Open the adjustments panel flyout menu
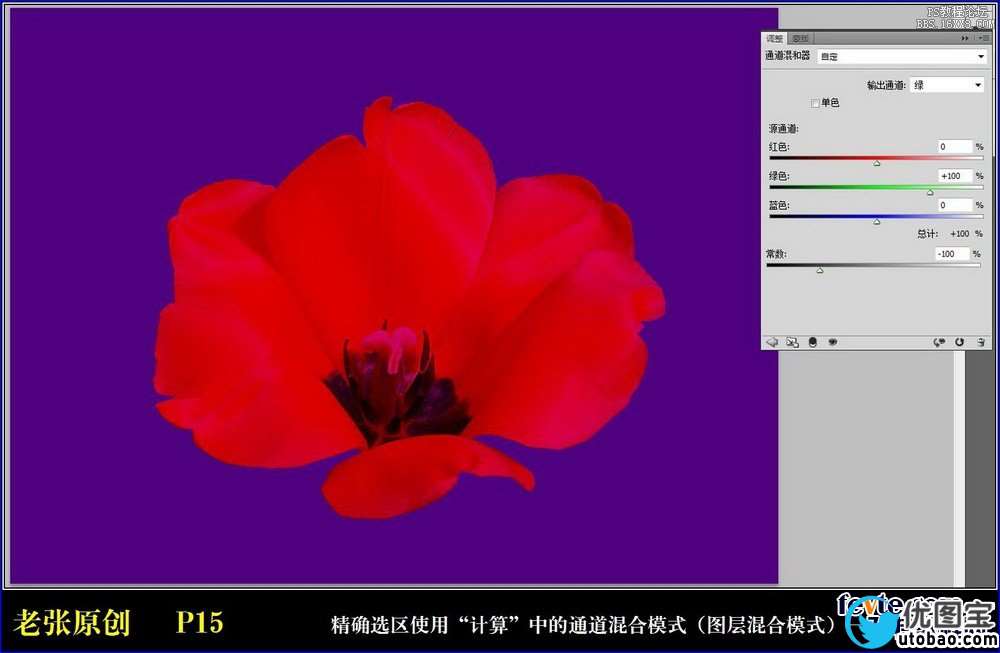 point(983,39)
